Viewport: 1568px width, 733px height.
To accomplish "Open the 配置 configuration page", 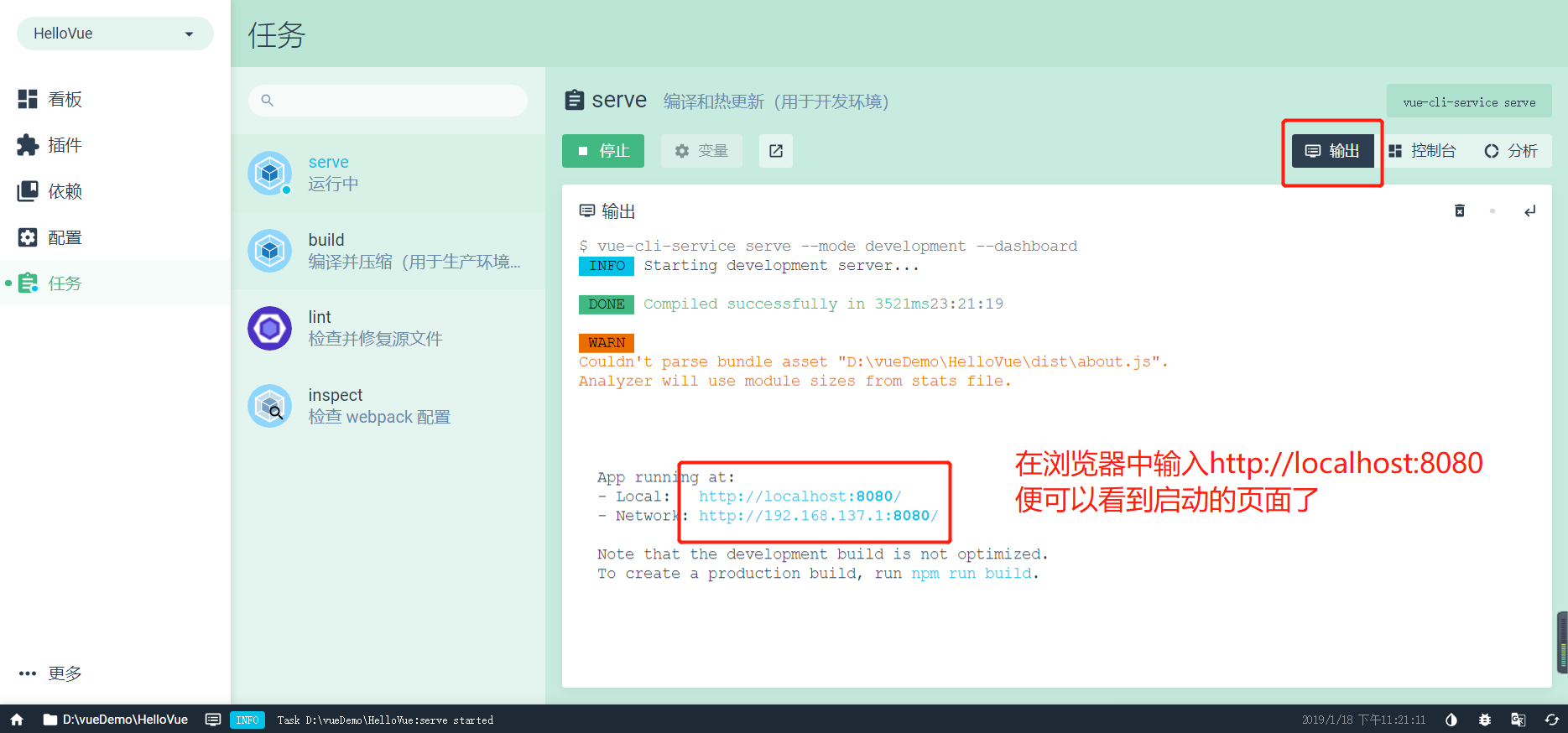I will pyautogui.click(x=115, y=237).
